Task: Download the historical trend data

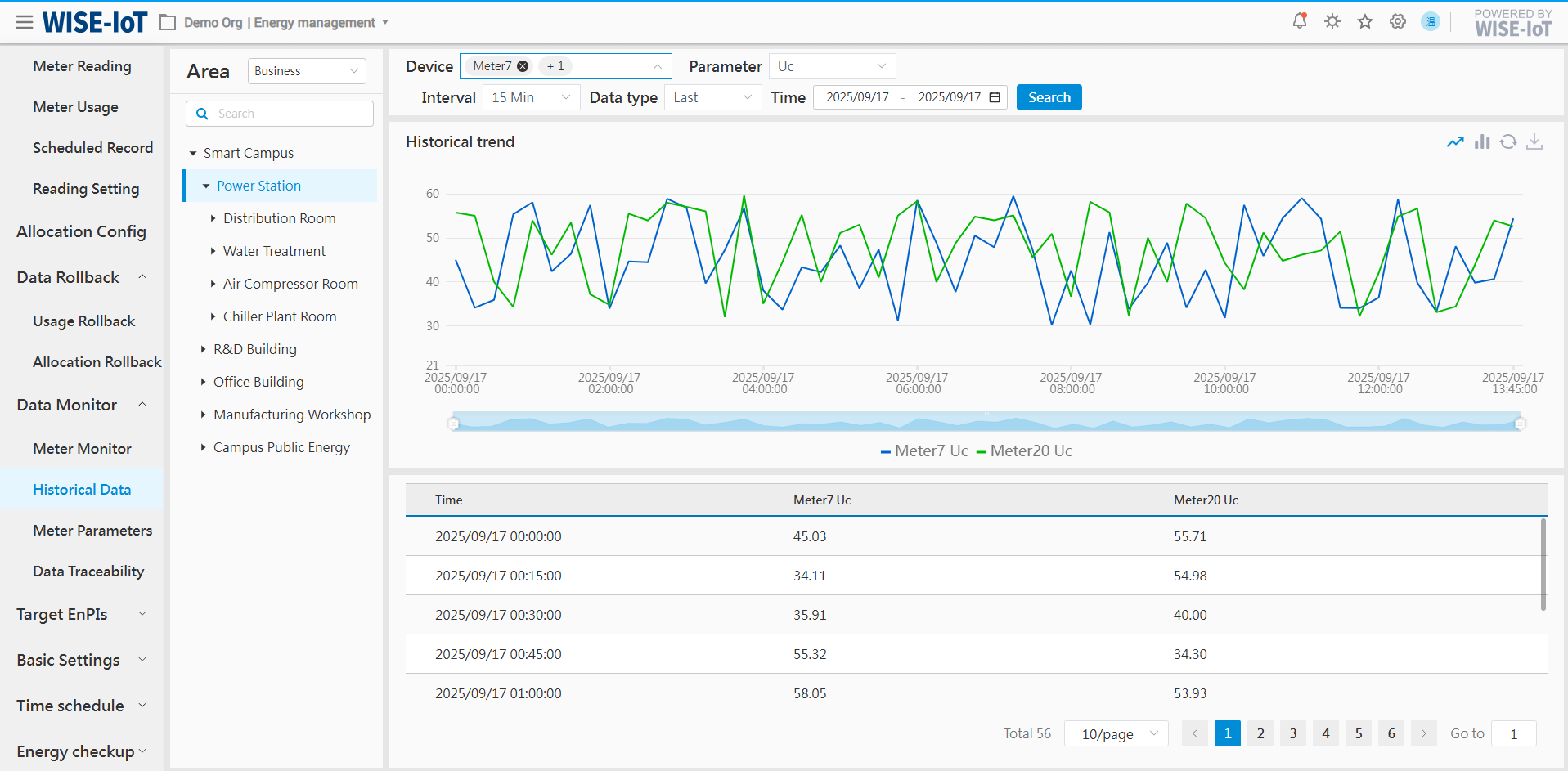Action: tap(1534, 142)
